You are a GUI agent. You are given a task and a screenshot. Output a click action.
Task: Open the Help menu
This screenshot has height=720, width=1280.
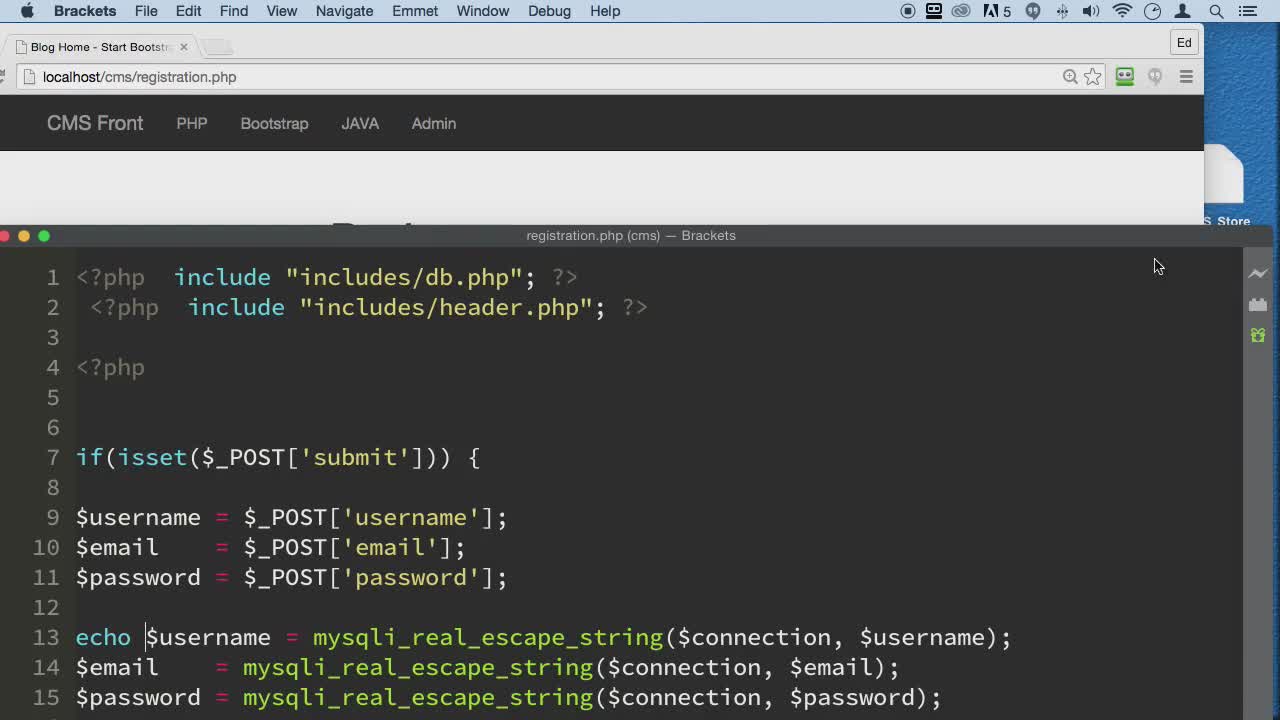click(605, 11)
